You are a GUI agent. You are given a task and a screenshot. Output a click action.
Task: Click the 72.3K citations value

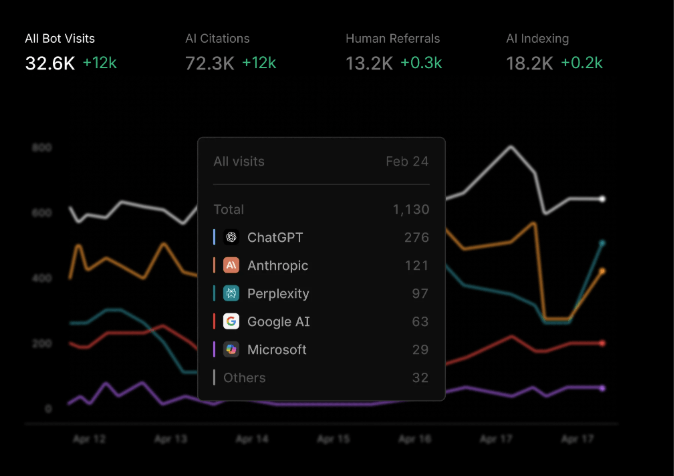(210, 63)
